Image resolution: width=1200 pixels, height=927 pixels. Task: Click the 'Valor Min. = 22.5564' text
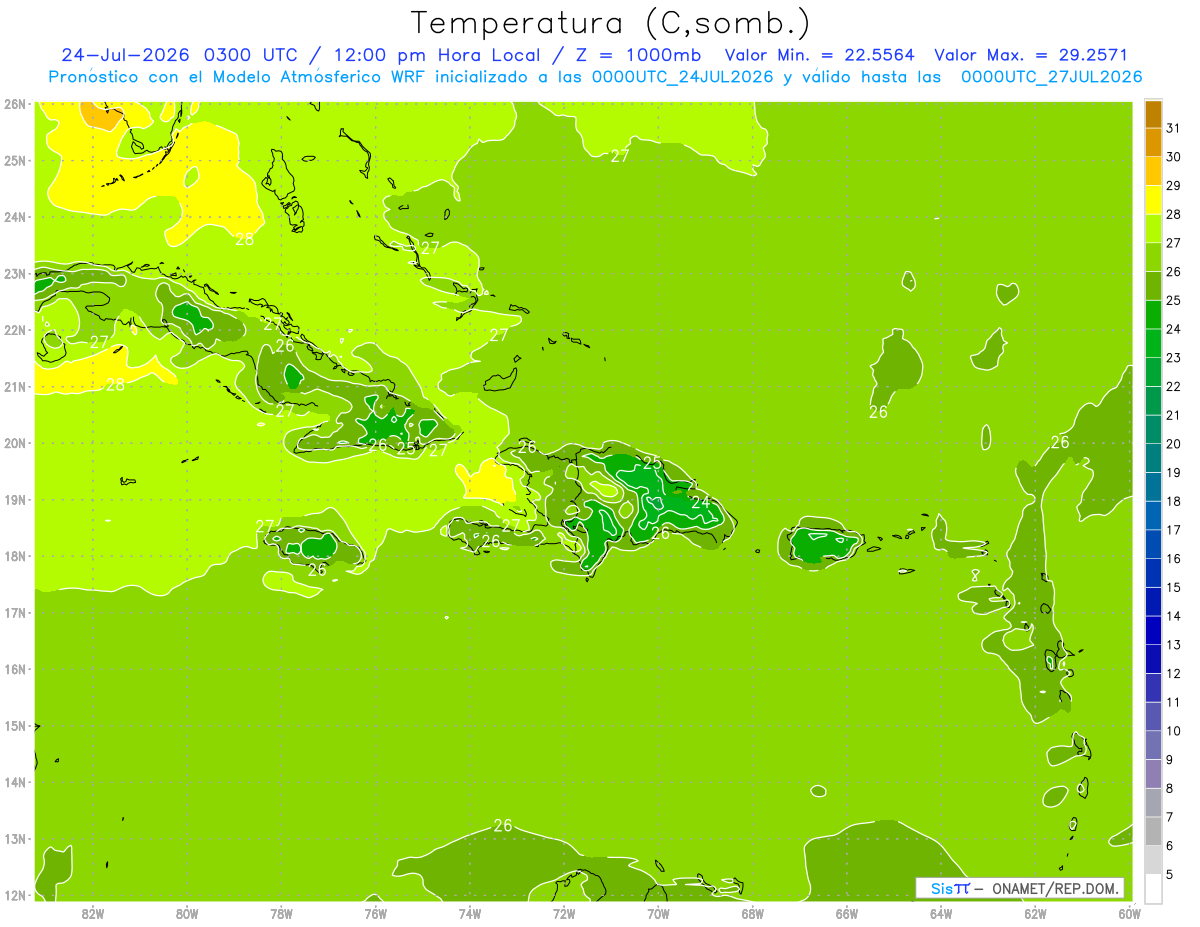(819, 55)
